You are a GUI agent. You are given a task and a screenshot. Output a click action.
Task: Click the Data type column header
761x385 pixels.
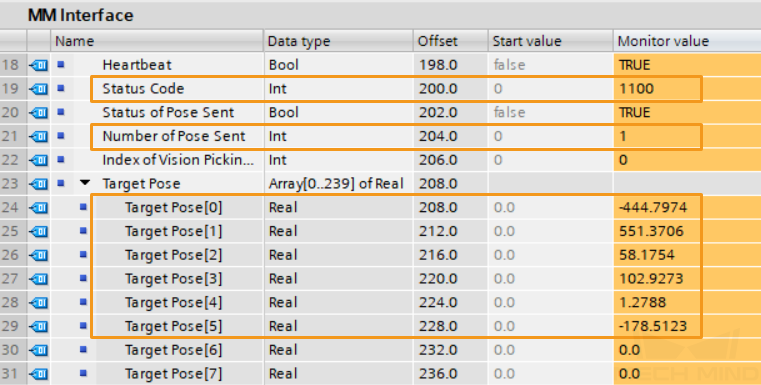[339, 41]
